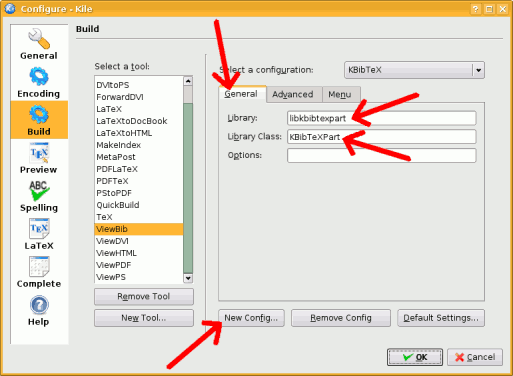
Task: Open the Encoding settings page
Action: (x=39, y=82)
